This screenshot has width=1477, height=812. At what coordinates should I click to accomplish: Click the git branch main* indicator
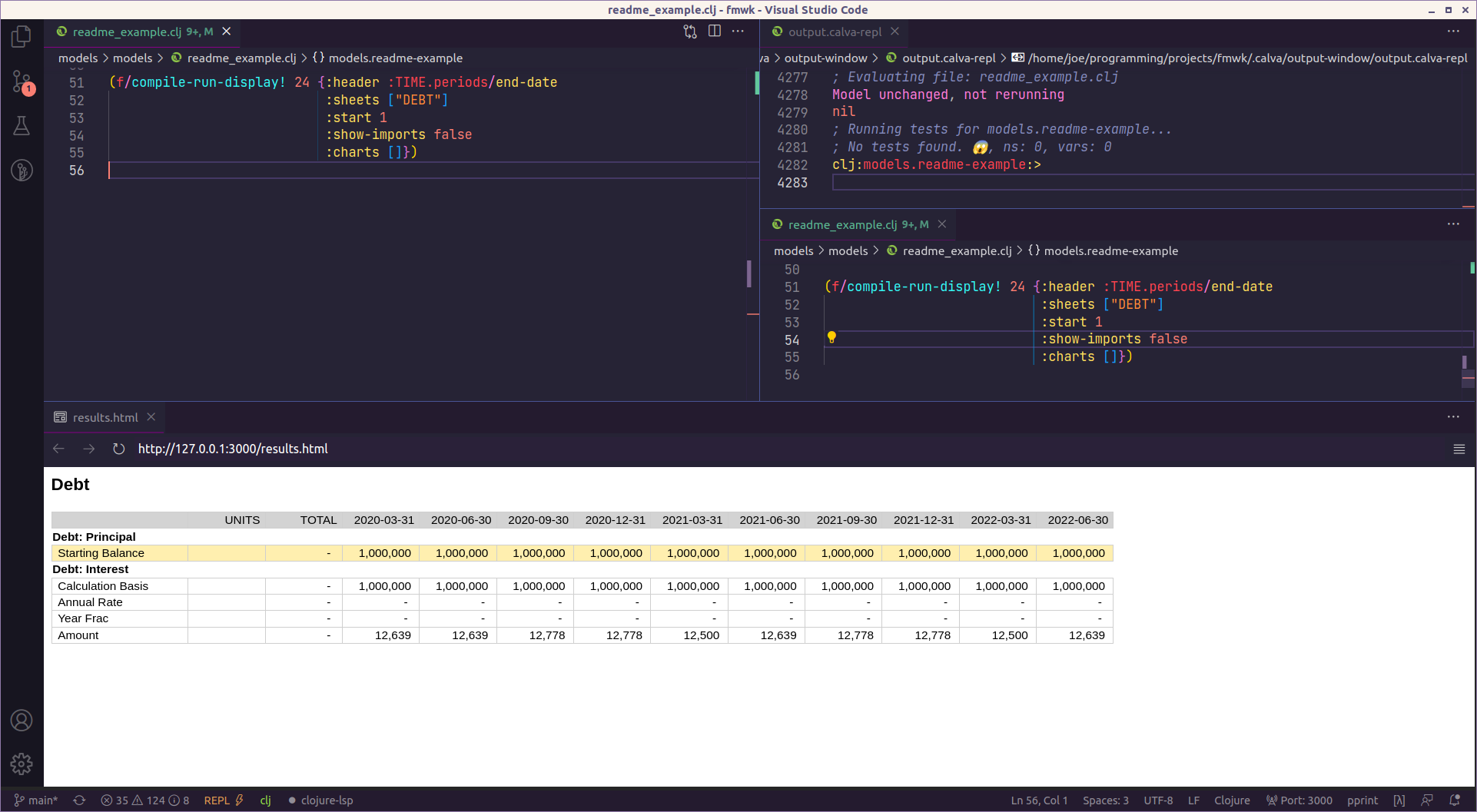(x=36, y=800)
